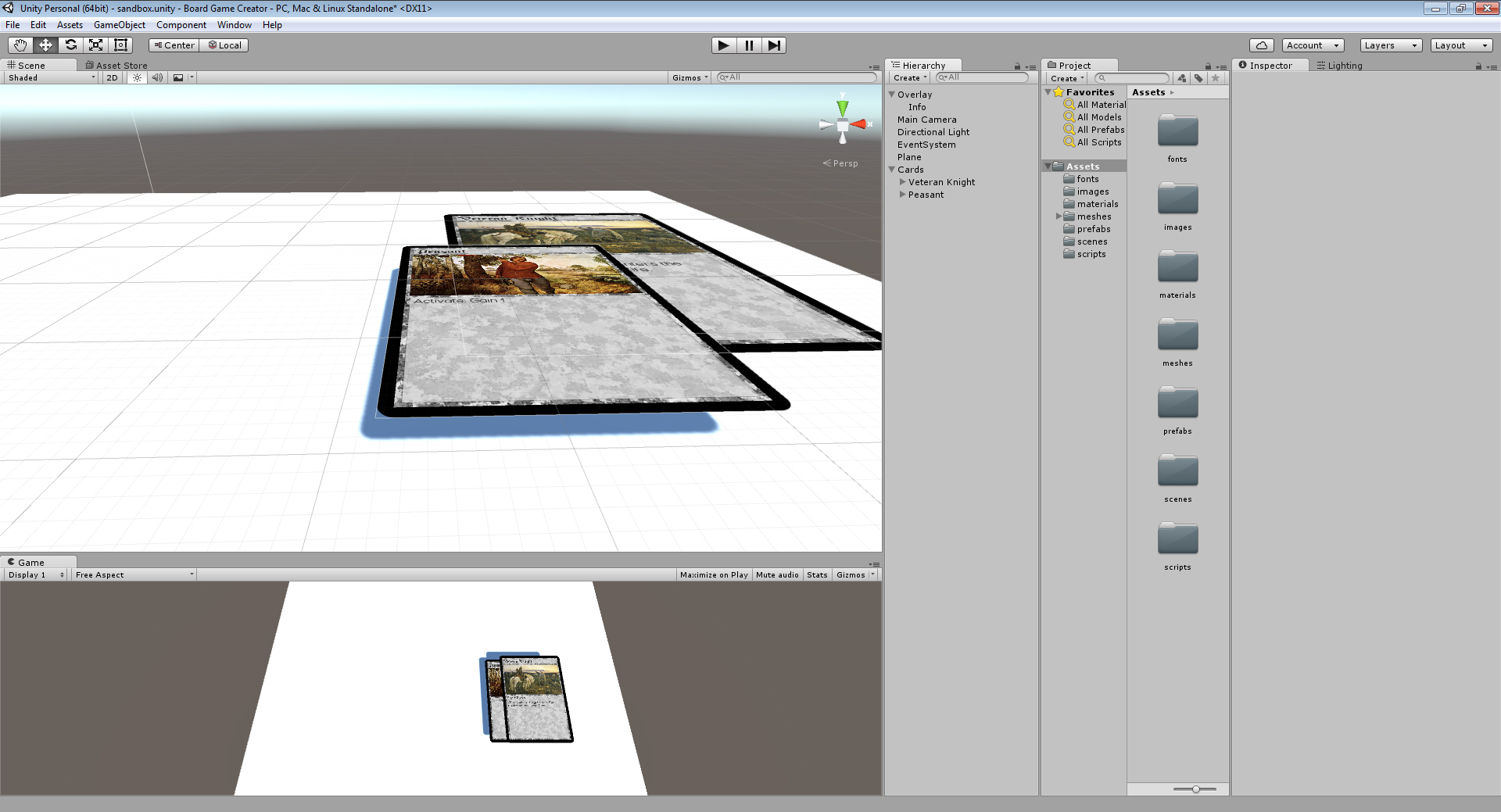Search Project by Type filter icon

1181,78
